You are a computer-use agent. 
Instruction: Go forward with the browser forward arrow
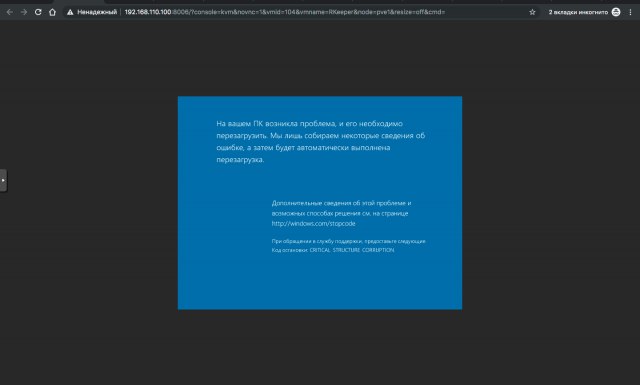(24, 12)
